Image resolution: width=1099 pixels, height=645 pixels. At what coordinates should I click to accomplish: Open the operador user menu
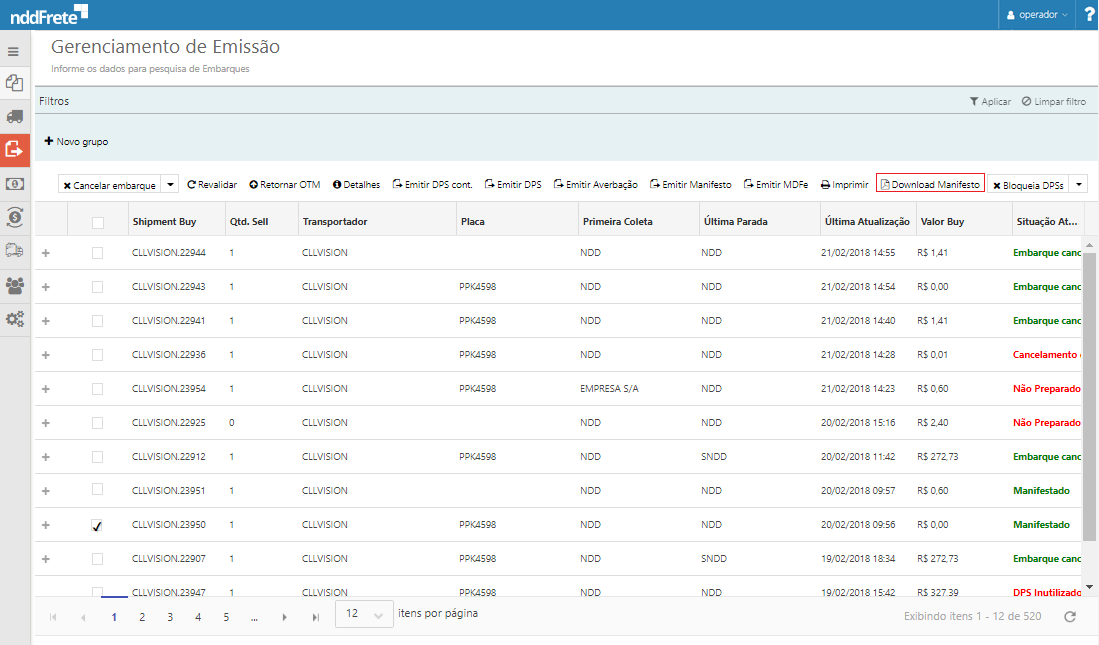[1037, 15]
